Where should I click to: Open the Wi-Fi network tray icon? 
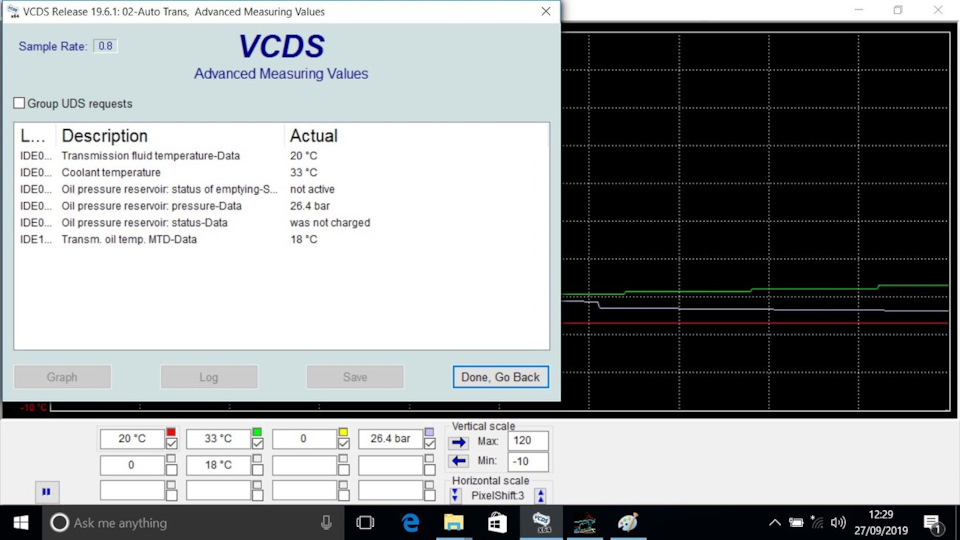(x=817, y=523)
